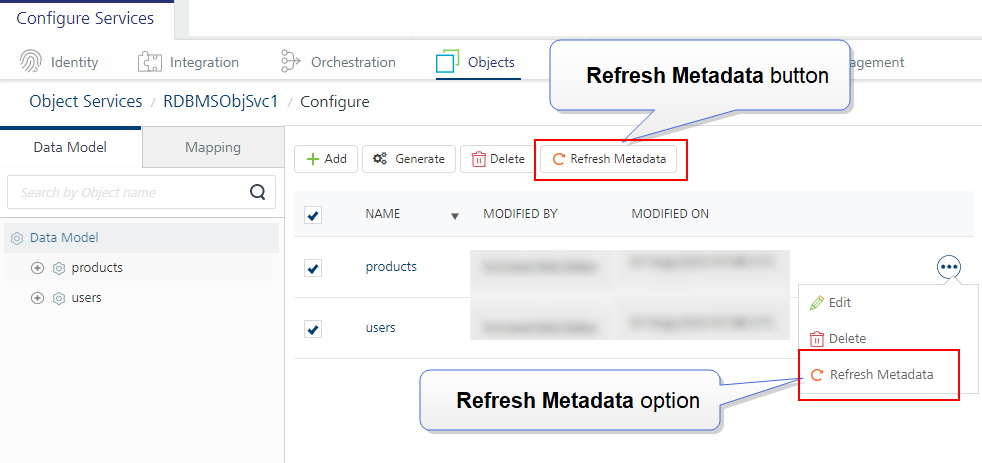Toggle the users row checkbox
The height and width of the screenshot is (463, 982).
point(313,328)
